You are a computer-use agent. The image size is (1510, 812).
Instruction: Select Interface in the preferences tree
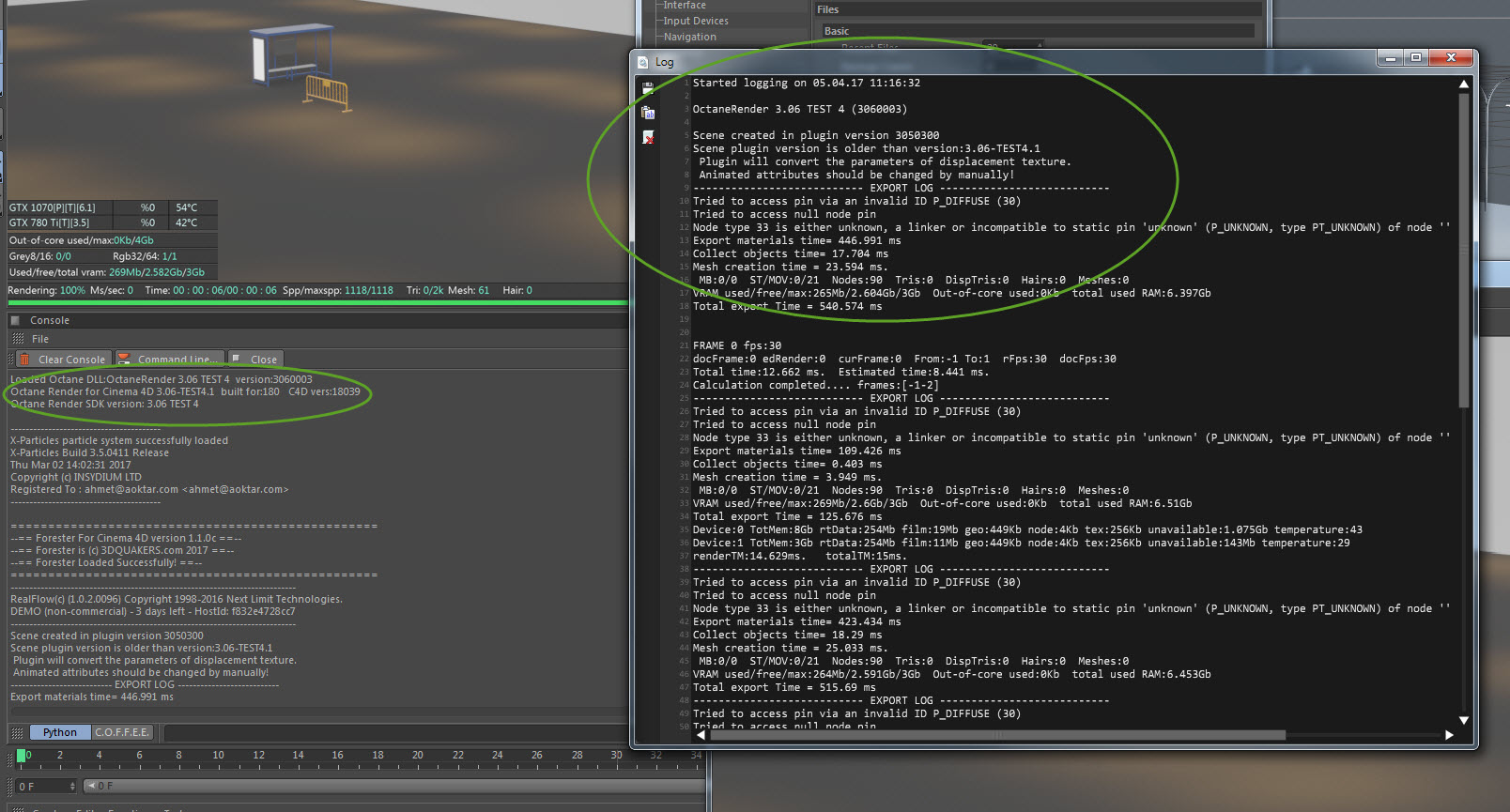[685, 6]
